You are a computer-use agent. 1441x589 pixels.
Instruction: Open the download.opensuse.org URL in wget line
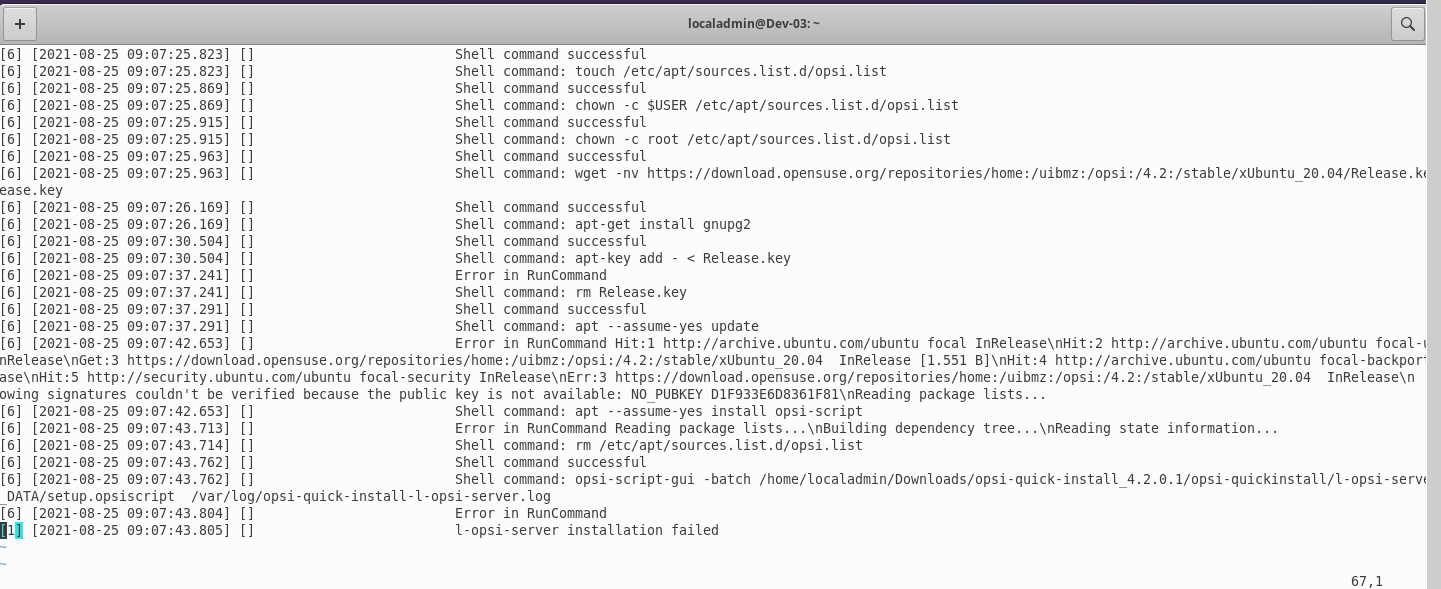[1037, 173]
